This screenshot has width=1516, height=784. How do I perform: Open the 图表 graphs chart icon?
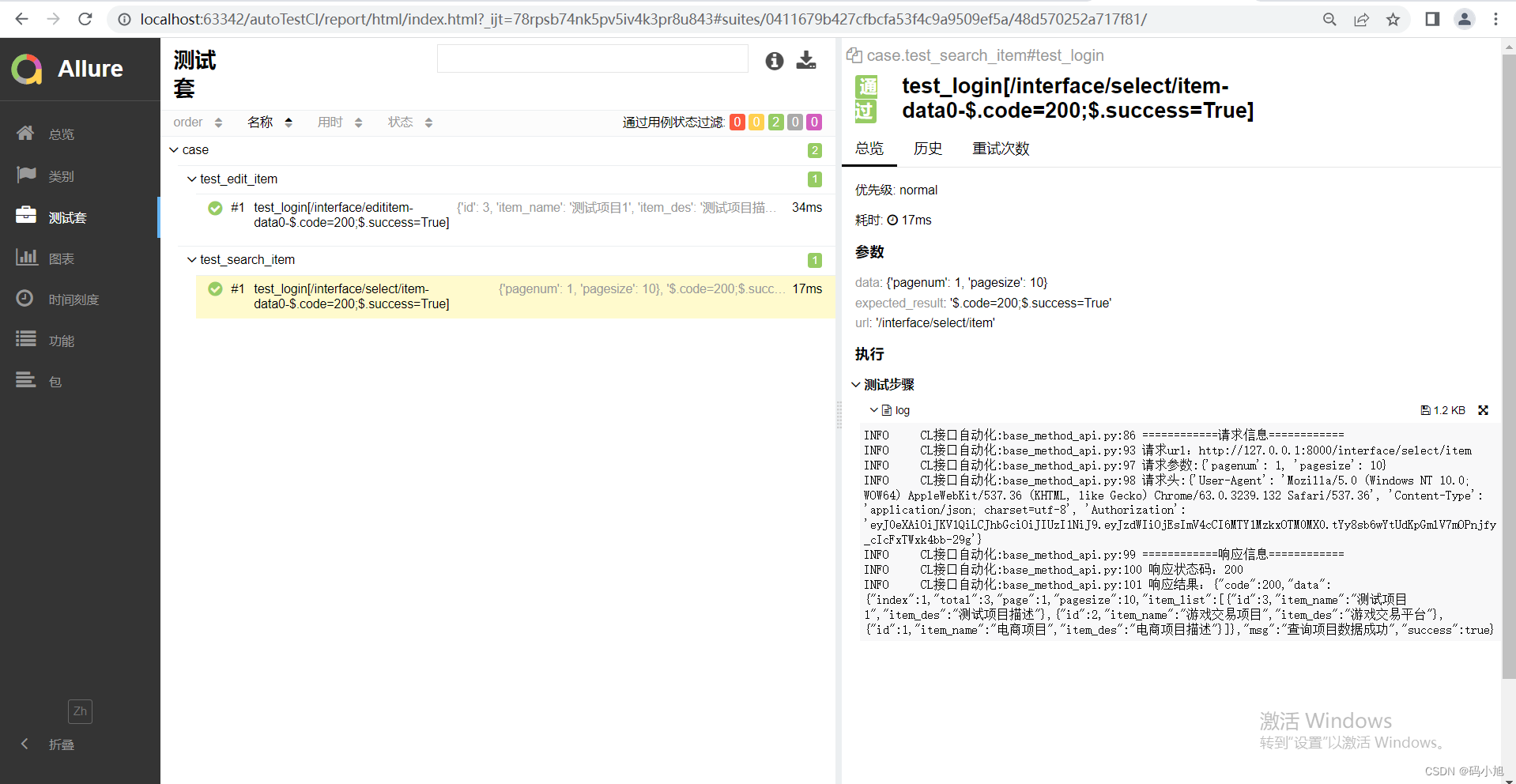[x=26, y=257]
